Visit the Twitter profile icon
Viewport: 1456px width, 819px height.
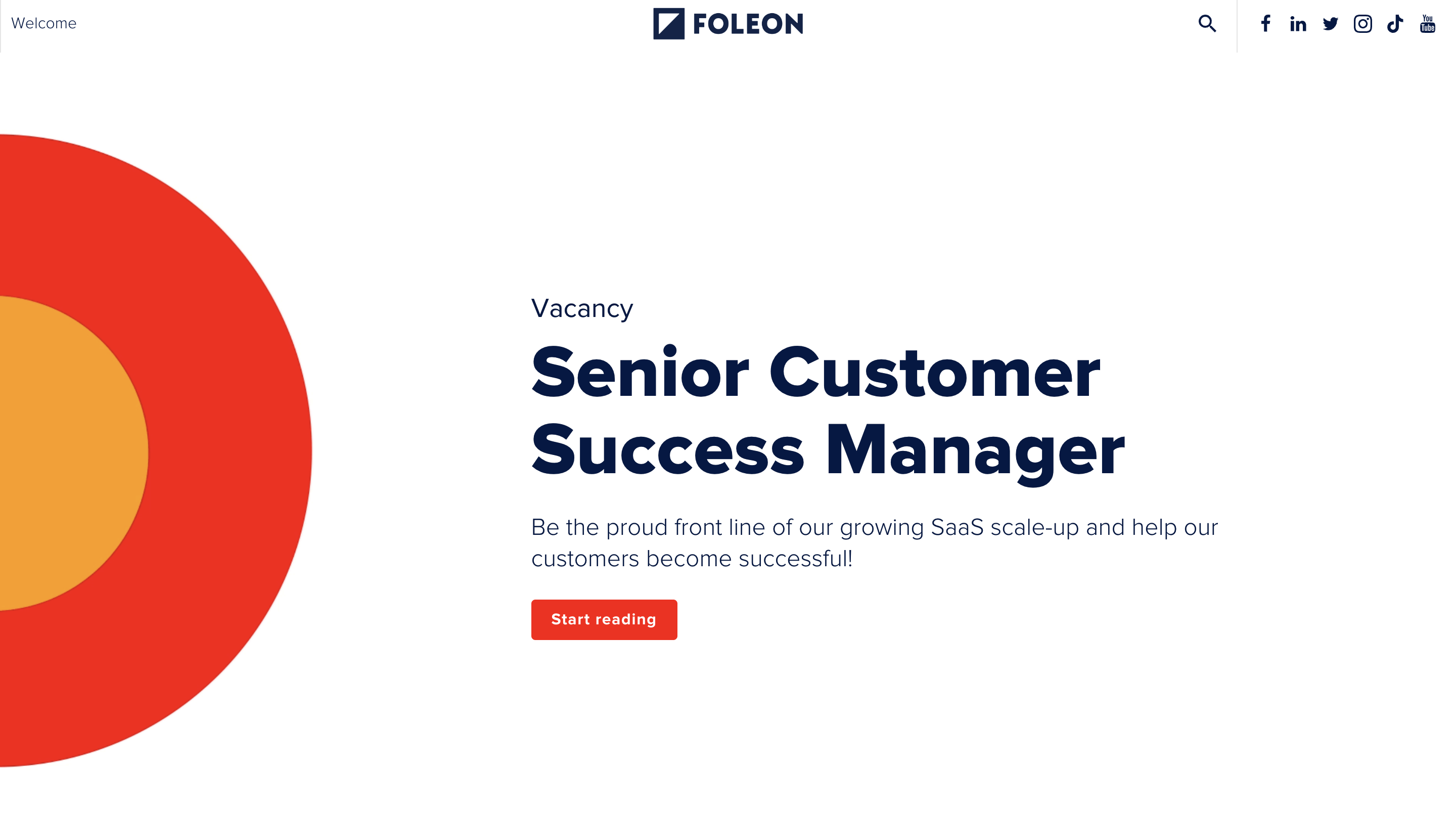(1330, 24)
